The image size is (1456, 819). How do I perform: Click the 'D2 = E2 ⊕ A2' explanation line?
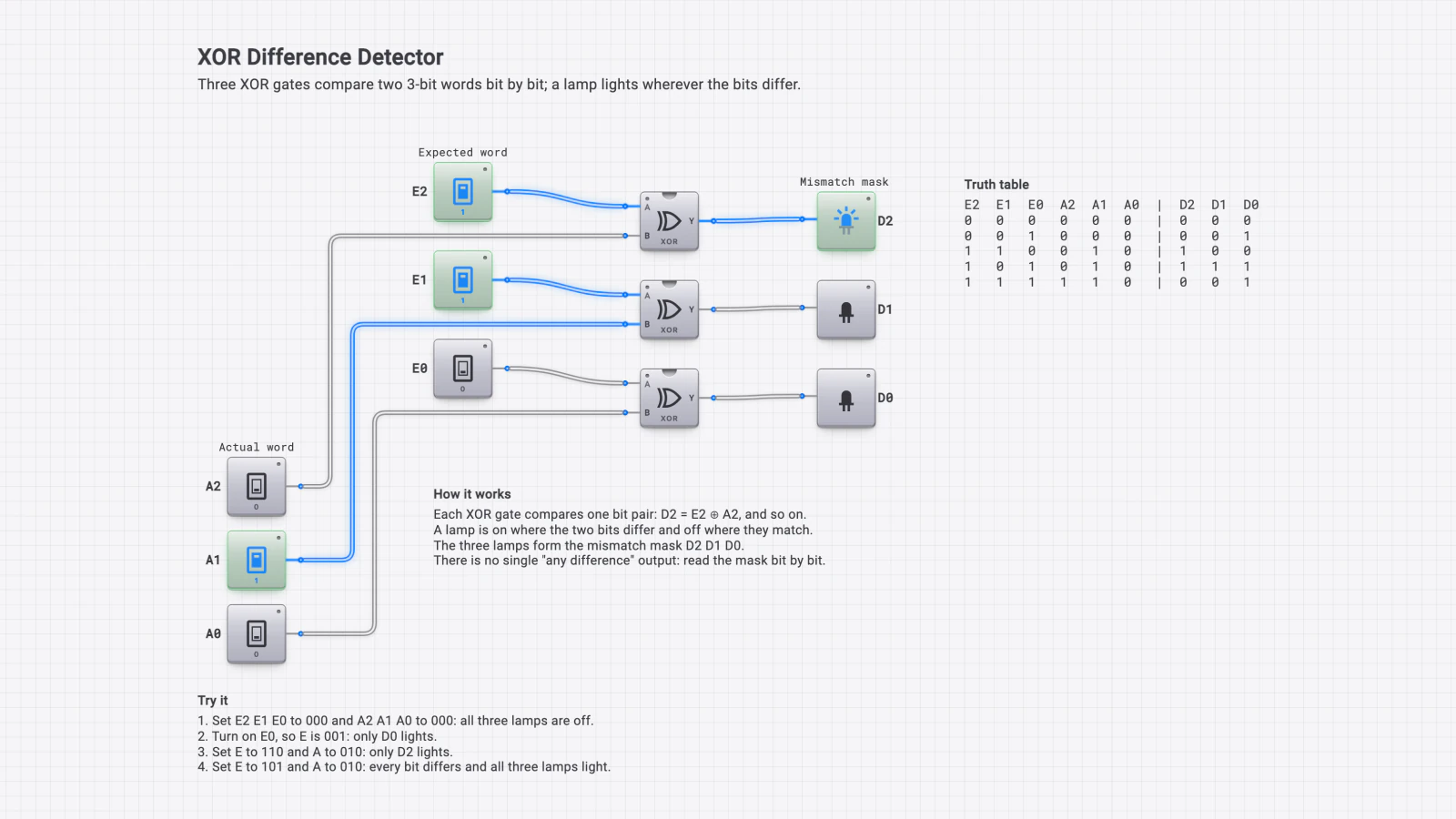[620, 514]
